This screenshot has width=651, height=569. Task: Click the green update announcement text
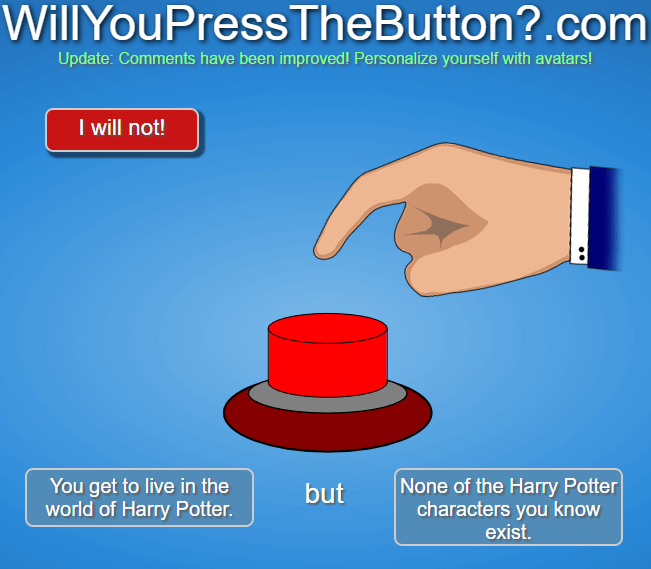pyautogui.click(x=325, y=59)
